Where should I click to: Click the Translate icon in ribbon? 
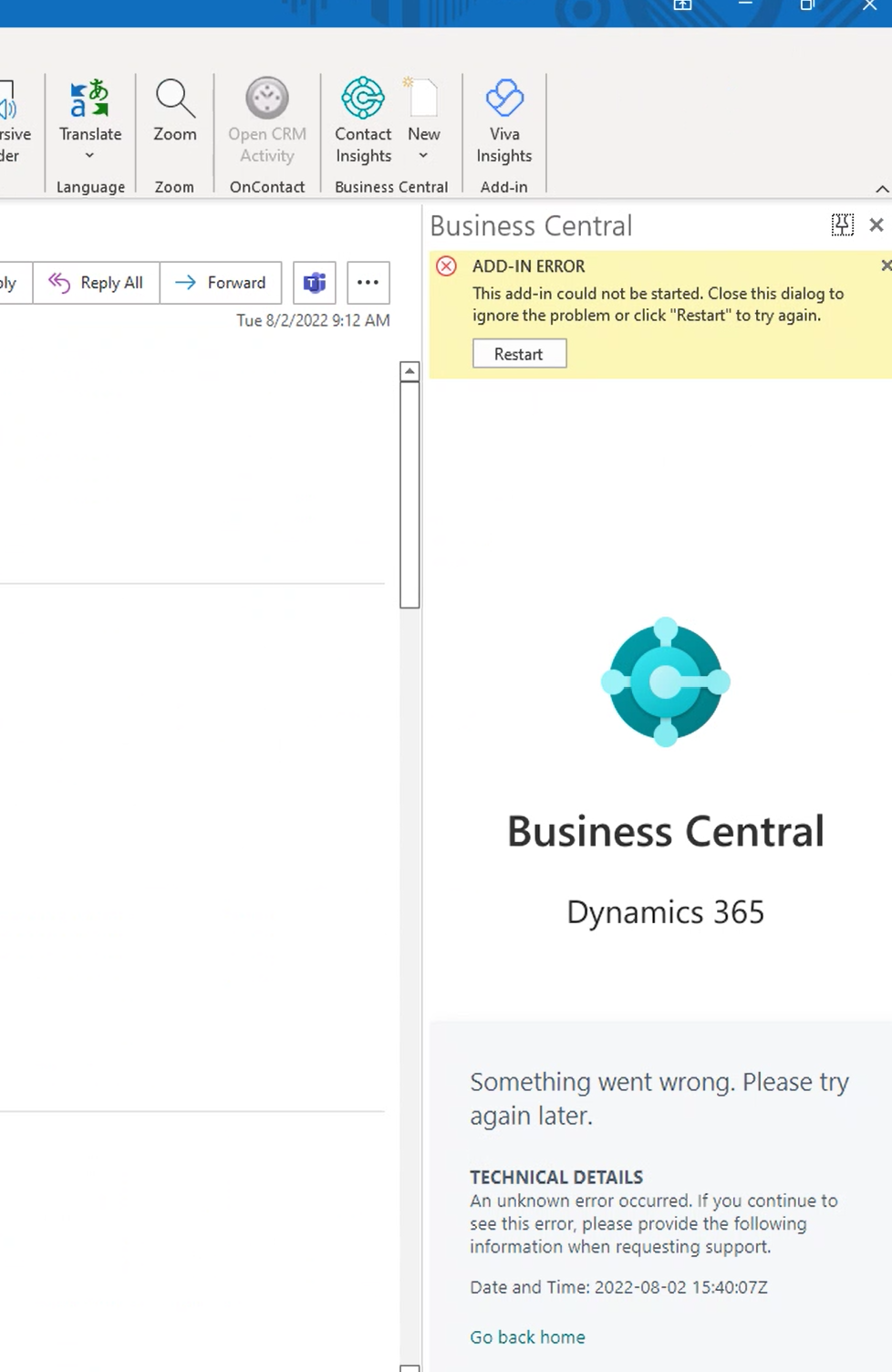pyautogui.click(x=89, y=99)
